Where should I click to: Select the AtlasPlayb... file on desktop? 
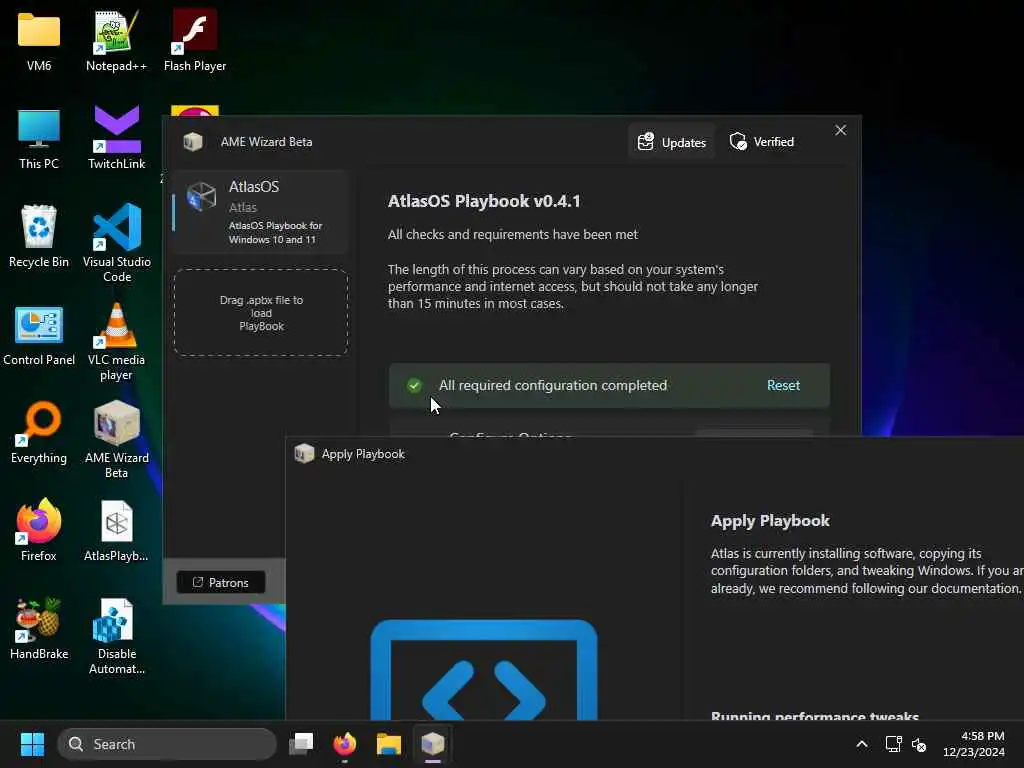pyautogui.click(x=116, y=530)
